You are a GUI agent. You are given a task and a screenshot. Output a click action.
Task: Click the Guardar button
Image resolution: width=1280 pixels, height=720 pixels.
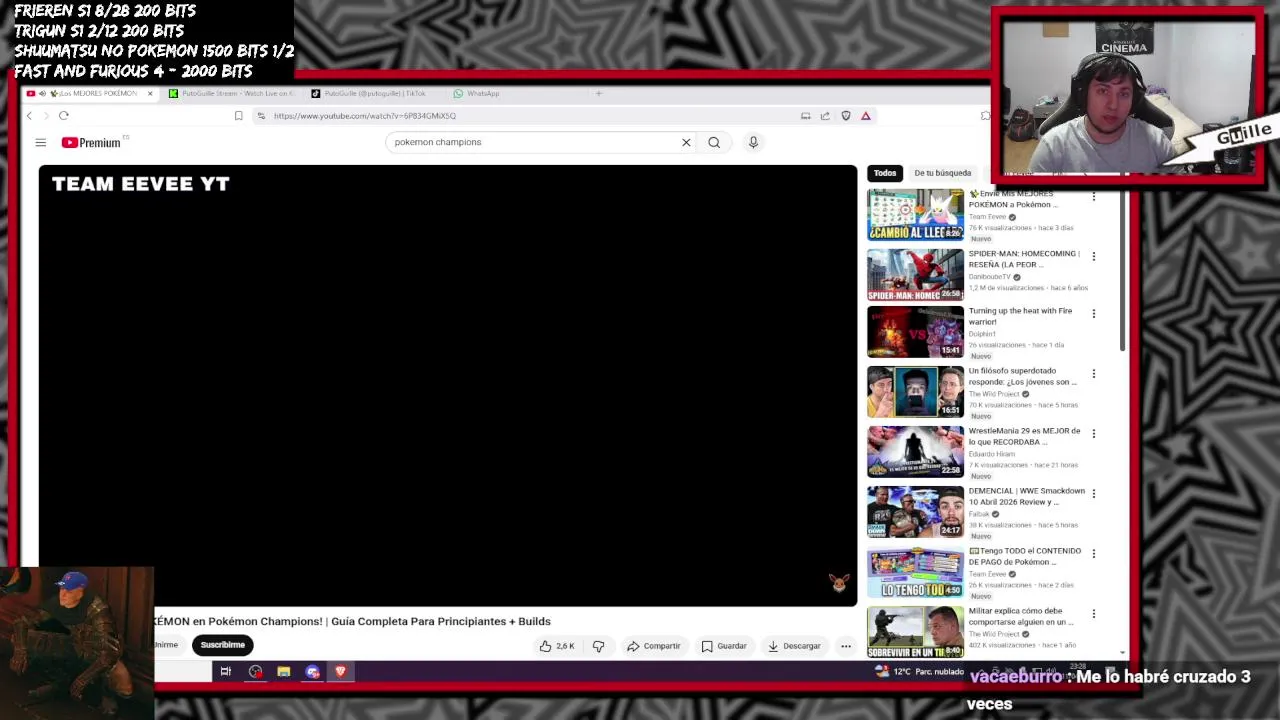tap(724, 646)
